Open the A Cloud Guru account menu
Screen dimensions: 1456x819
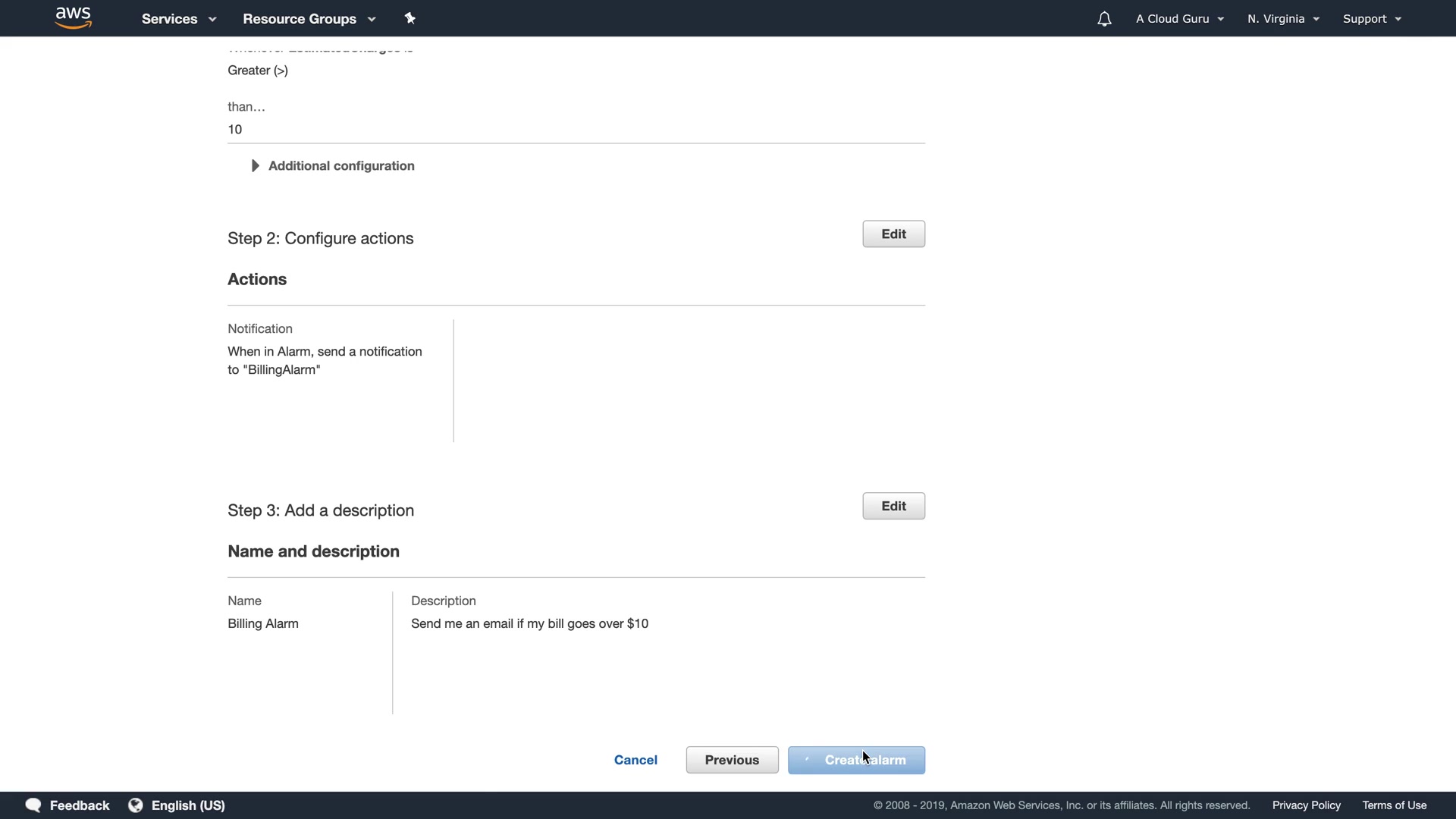point(1179,19)
